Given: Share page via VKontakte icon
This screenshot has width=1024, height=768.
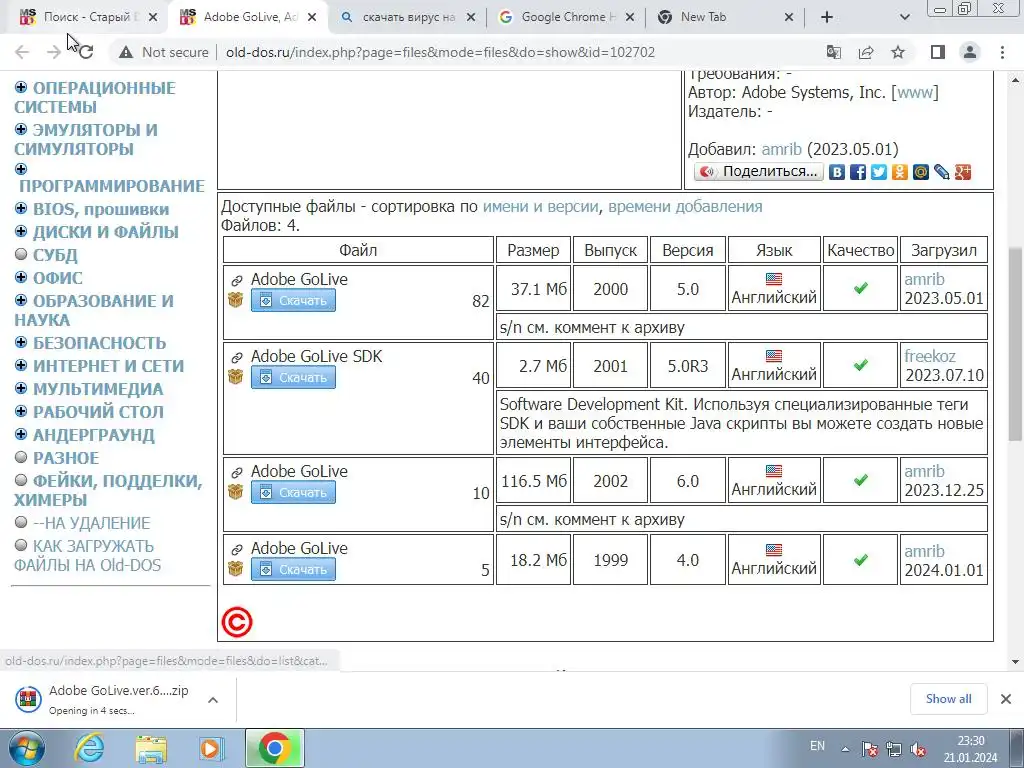Looking at the screenshot, I should (x=837, y=172).
